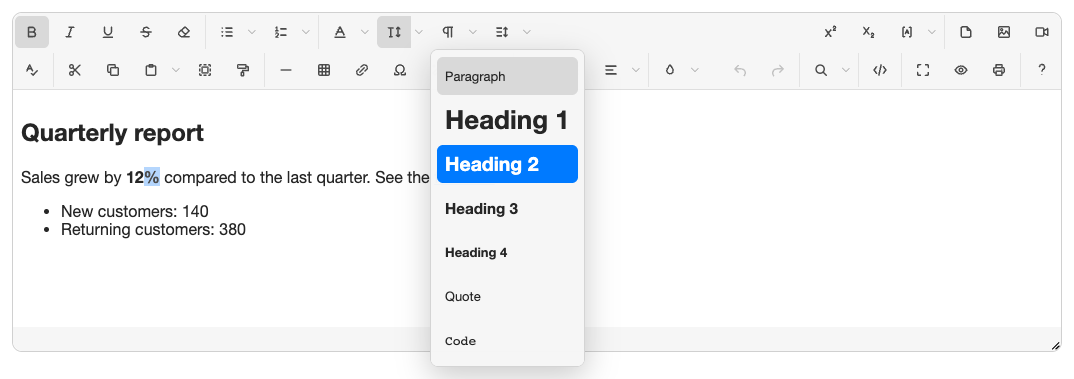Insert special character with omega icon
Screen dimensions: 1074x379
[400, 70]
